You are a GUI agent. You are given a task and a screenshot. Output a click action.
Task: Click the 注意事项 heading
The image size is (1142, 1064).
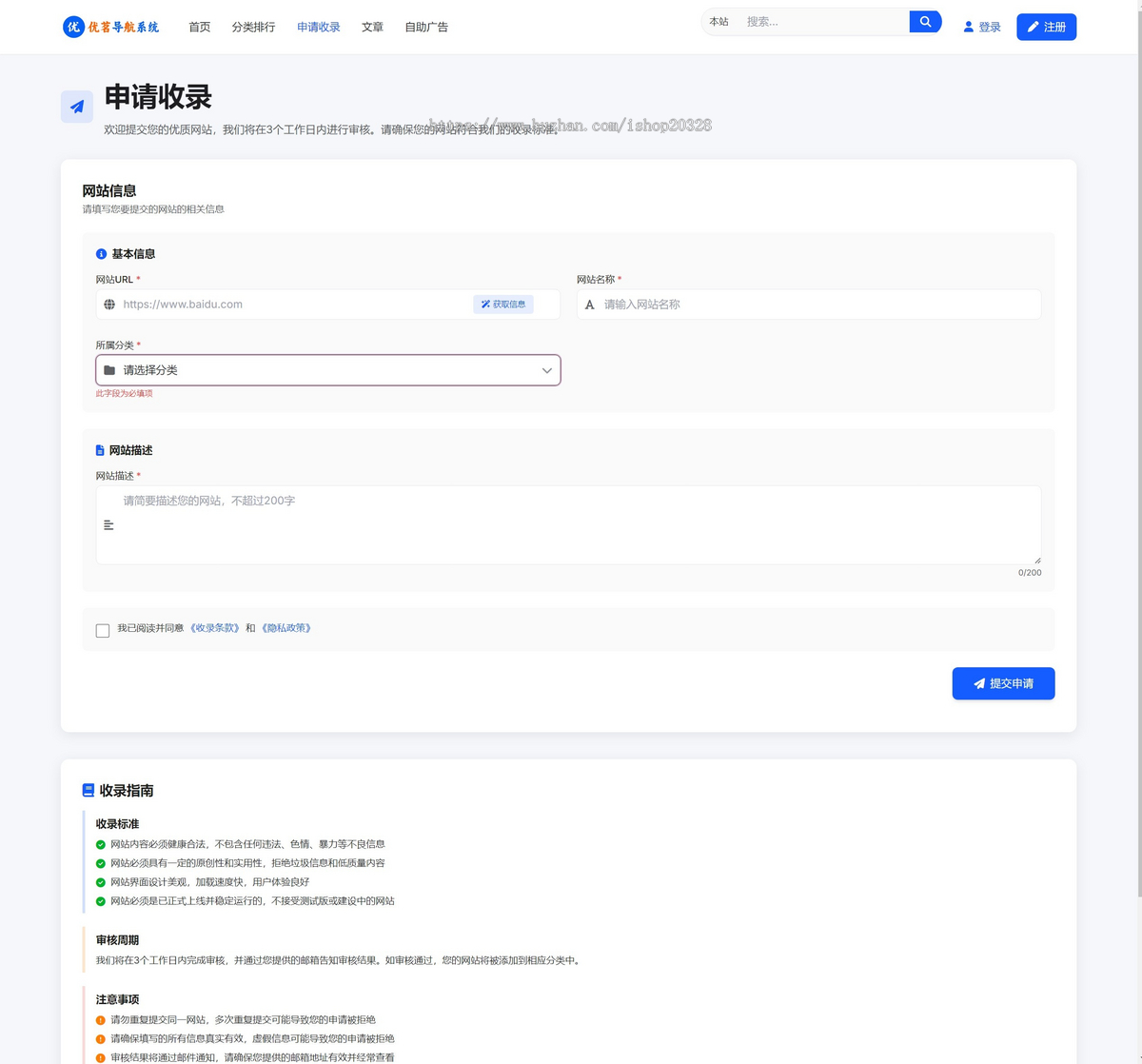point(117,999)
